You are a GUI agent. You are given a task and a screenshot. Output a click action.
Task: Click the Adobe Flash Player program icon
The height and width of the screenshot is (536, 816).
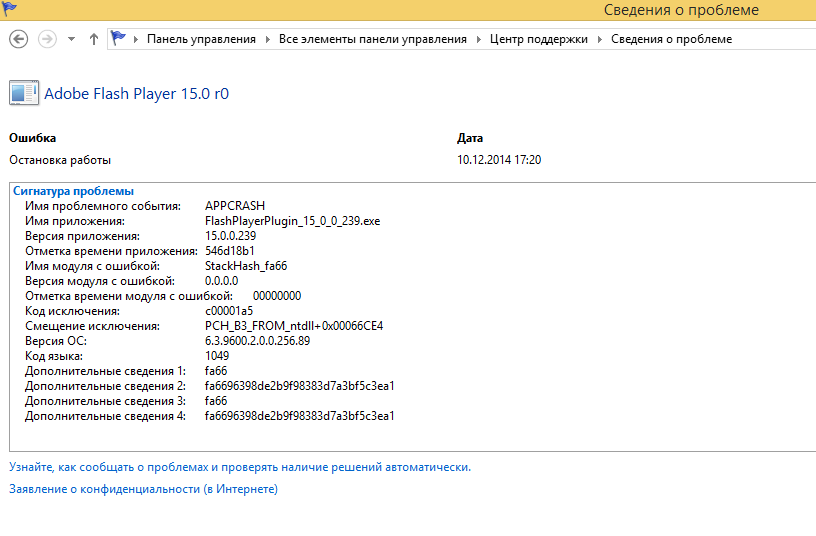point(24,93)
